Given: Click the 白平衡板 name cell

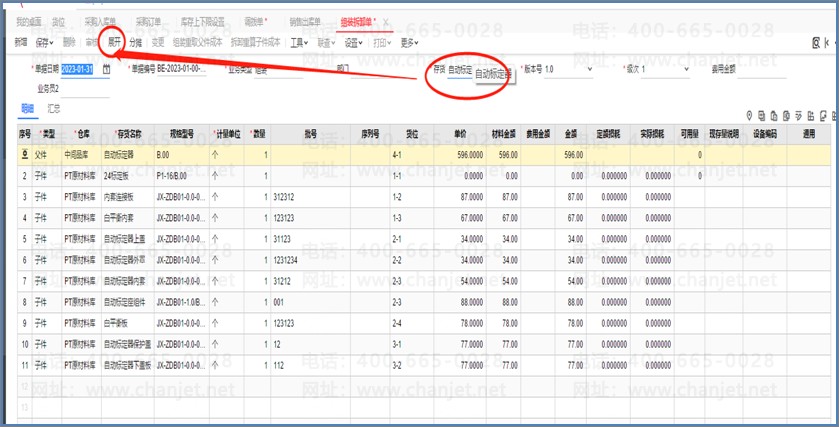Looking at the screenshot, I should [128, 323].
